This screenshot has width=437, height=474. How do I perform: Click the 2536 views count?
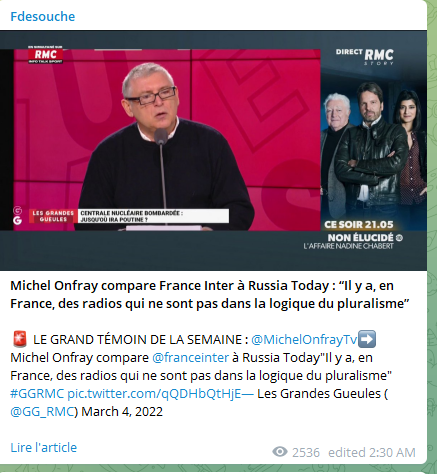306,452
